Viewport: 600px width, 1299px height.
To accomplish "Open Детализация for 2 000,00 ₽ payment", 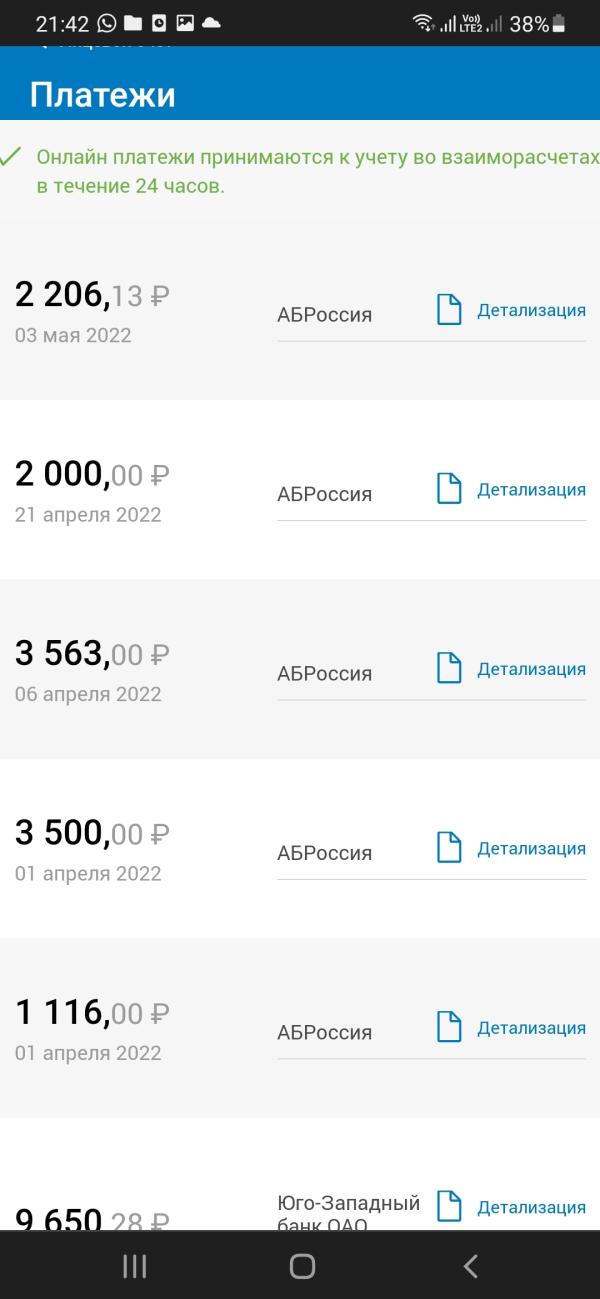I will tap(531, 489).
